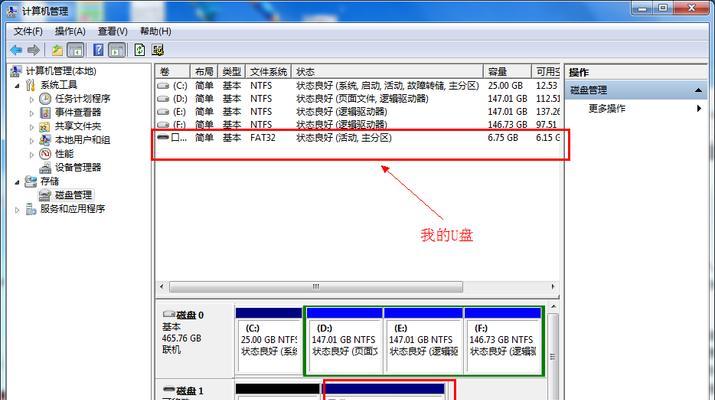Click the Help question mark toolbar icon

pos(98,50)
